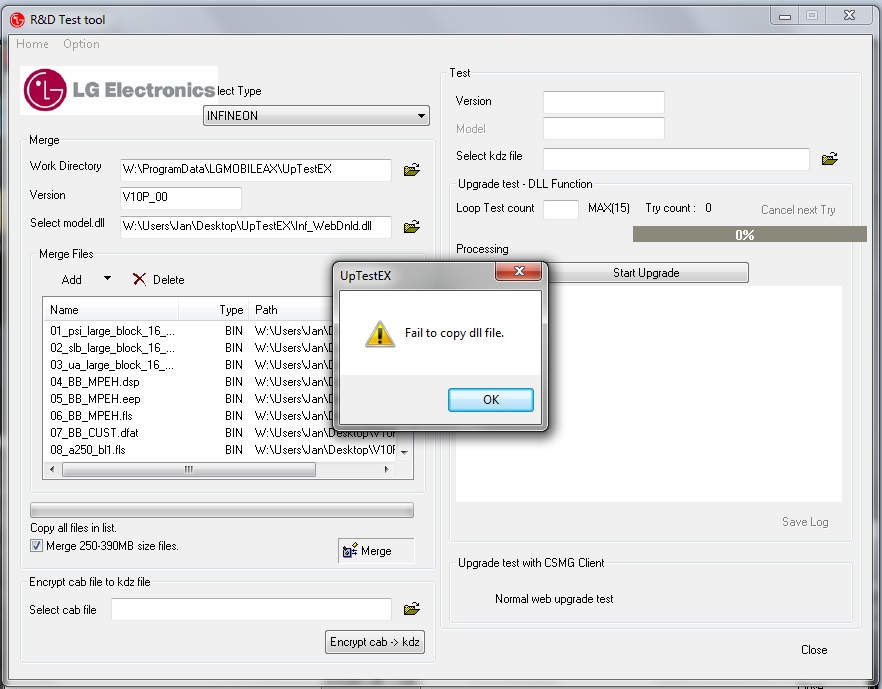Image resolution: width=882 pixels, height=689 pixels.
Task: Browse for model.dll with folder icon
Action: click(x=412, y=227)
